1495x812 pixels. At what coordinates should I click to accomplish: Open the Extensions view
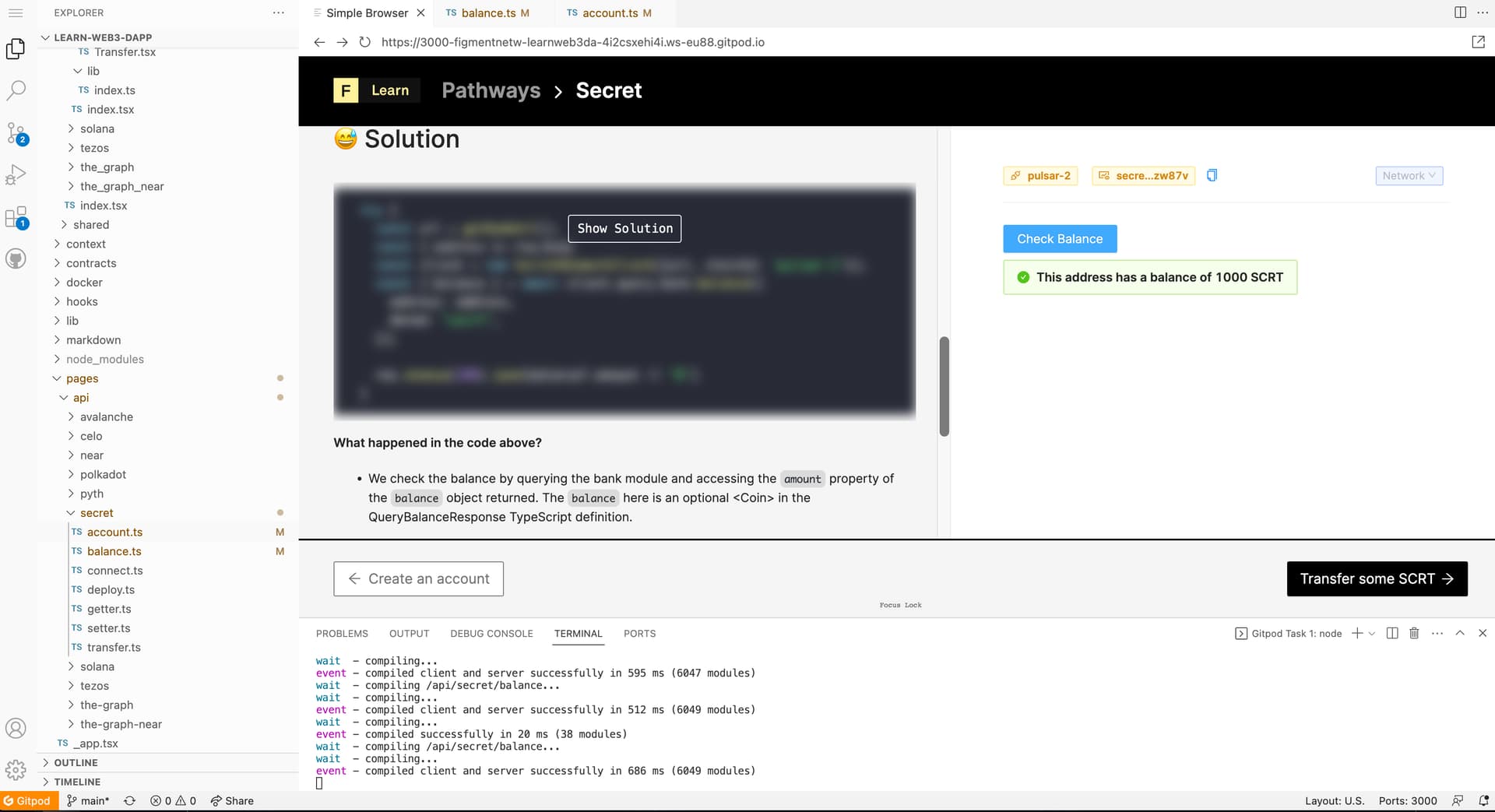pyautogui.click(x=16, y=217)
